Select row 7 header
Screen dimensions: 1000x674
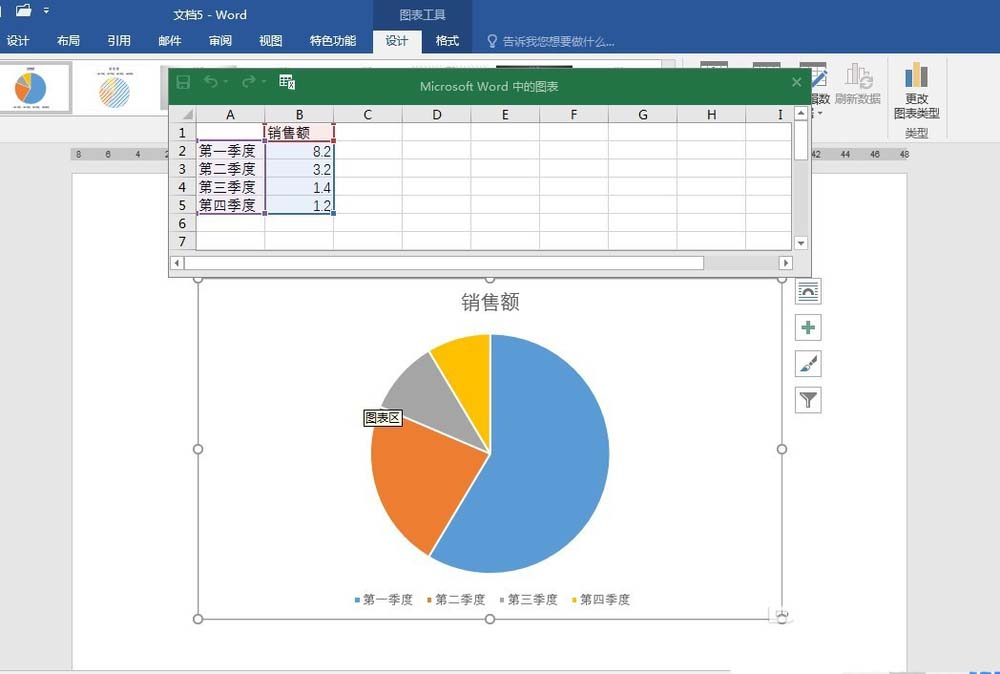click(x=182, y=241)
